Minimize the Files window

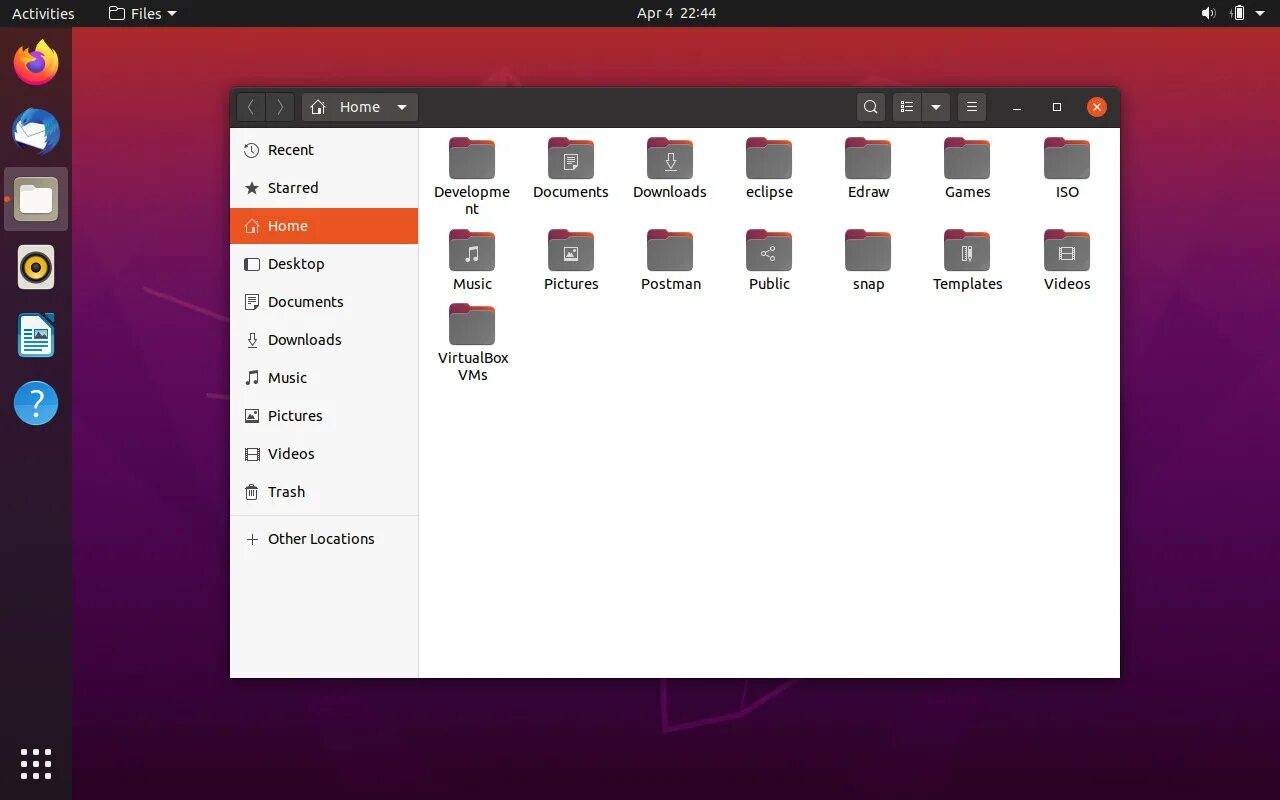click(1017, 107)
